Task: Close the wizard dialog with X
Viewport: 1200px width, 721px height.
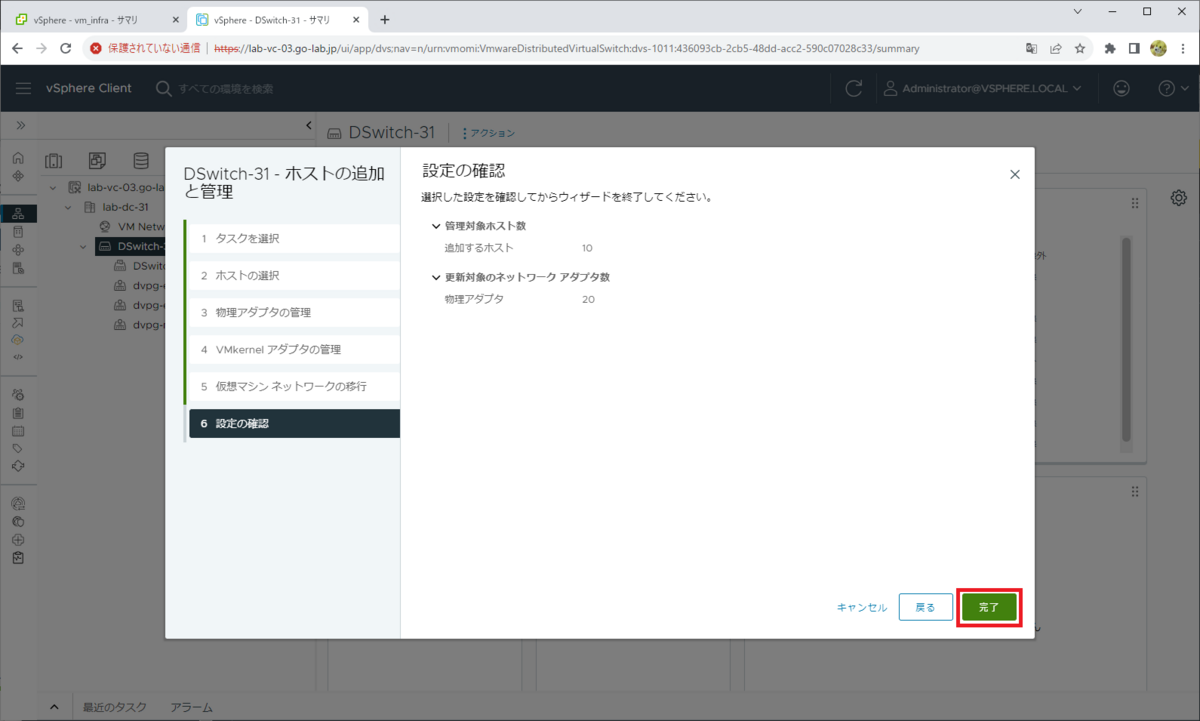Action: pos(1015,174)
